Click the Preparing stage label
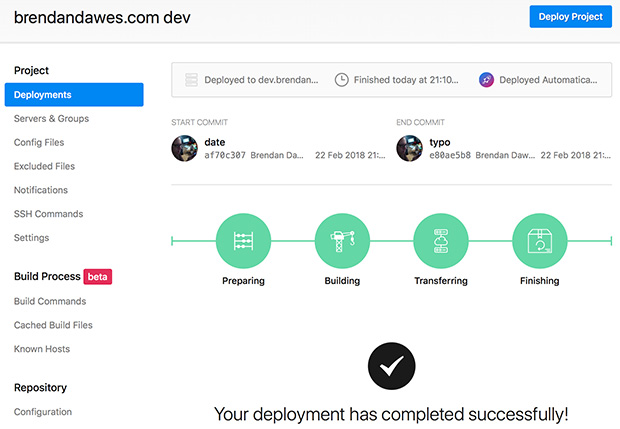The height and width of the screenshot is (429, 620). (x=243, y=281)
